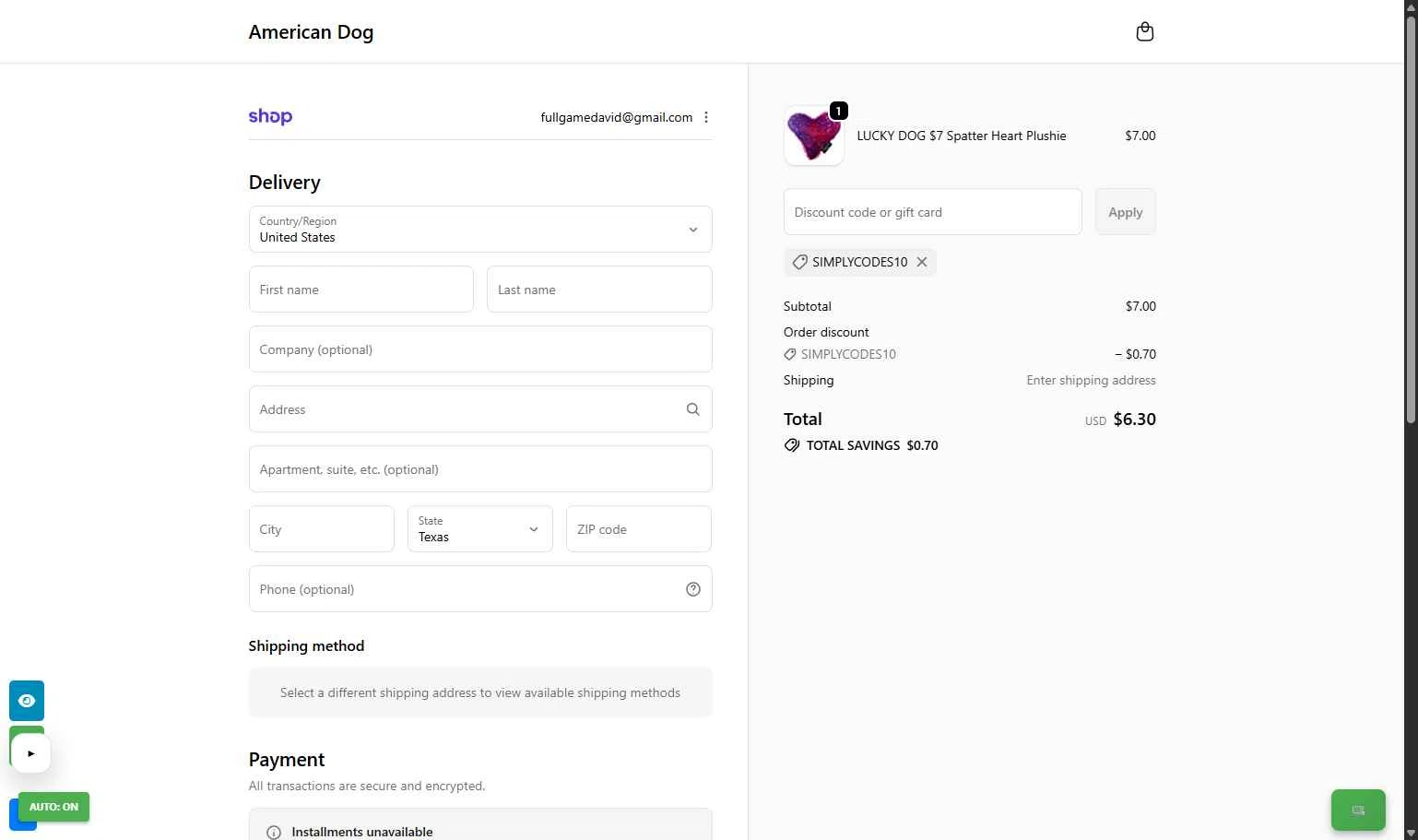
Task: Click the shipping methods notice box
Action: [480, 692]
